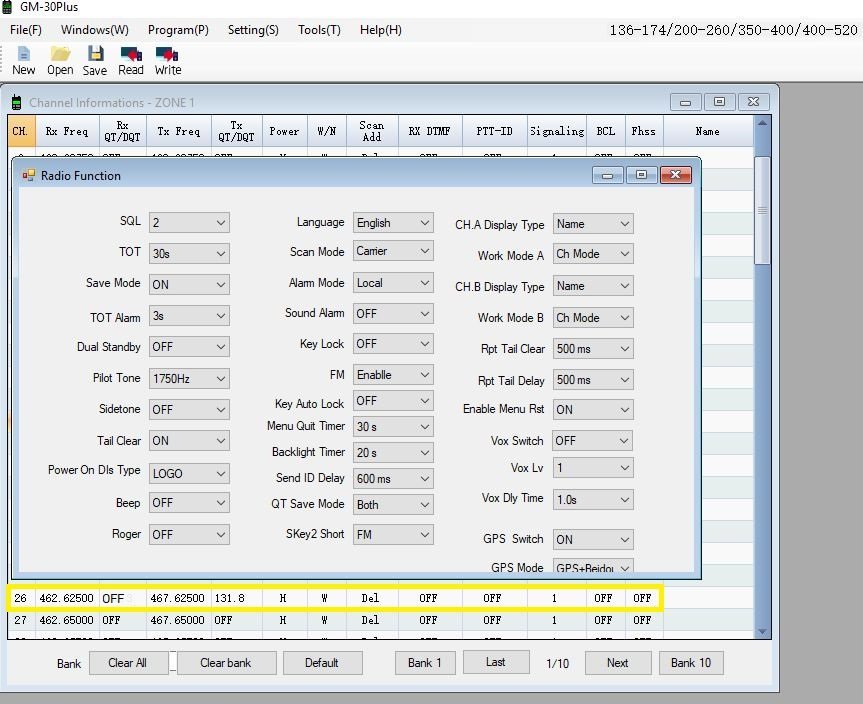863x704 pixels.
Task: Open the Language dropdown
Action: 393,223
